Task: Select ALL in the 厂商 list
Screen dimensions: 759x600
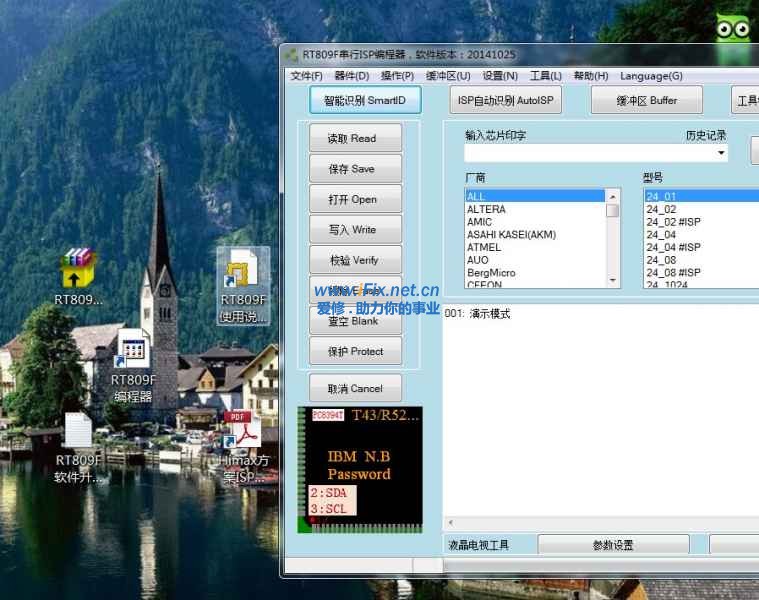Action: coord(535,196)
